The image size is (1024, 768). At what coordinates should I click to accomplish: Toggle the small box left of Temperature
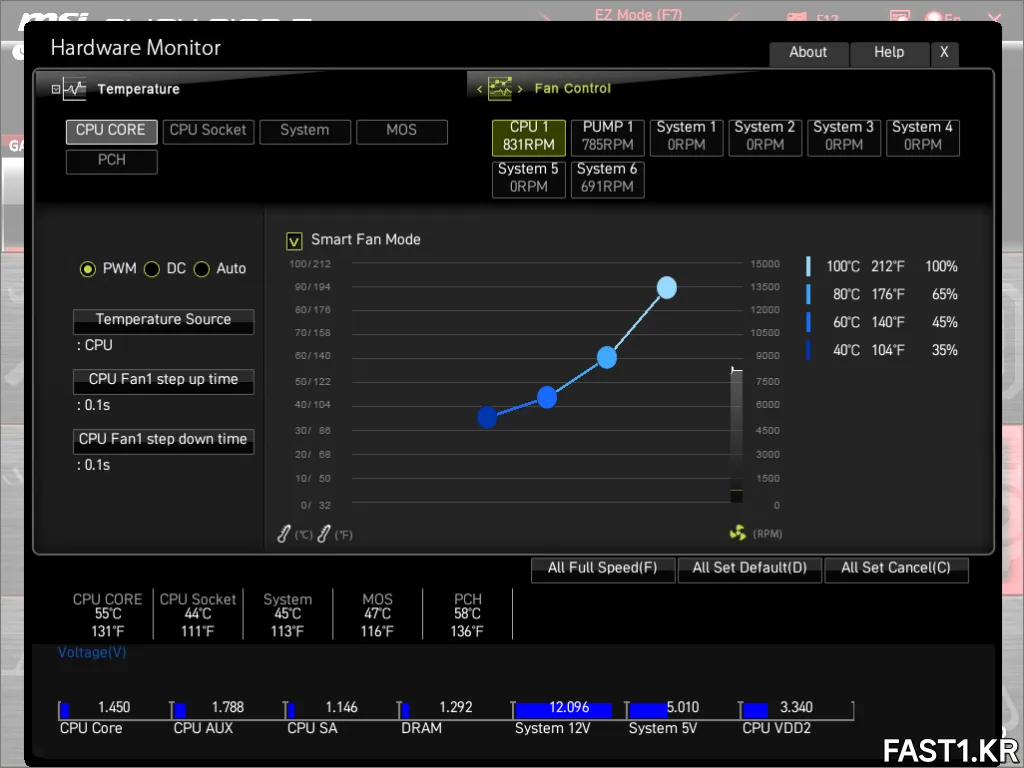[56, 89]
